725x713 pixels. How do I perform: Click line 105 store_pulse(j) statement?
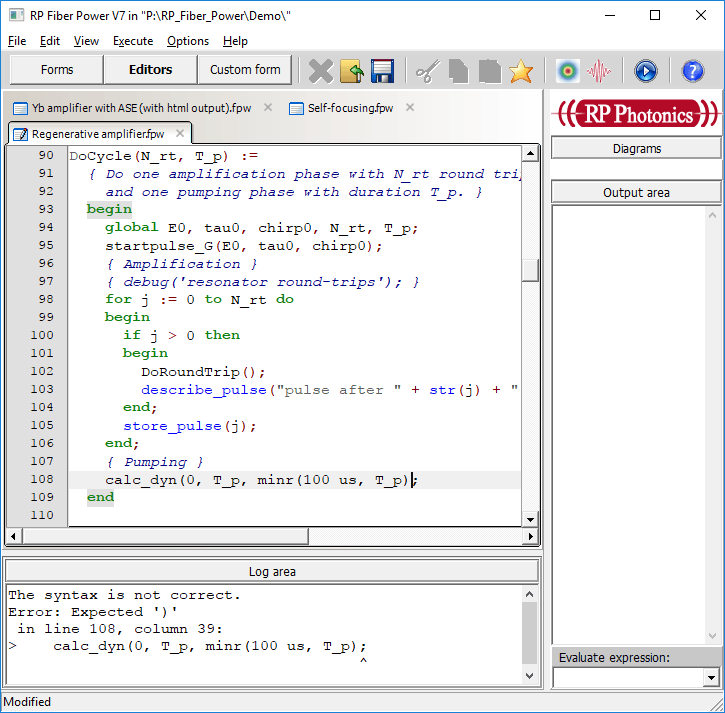[190, 426]
